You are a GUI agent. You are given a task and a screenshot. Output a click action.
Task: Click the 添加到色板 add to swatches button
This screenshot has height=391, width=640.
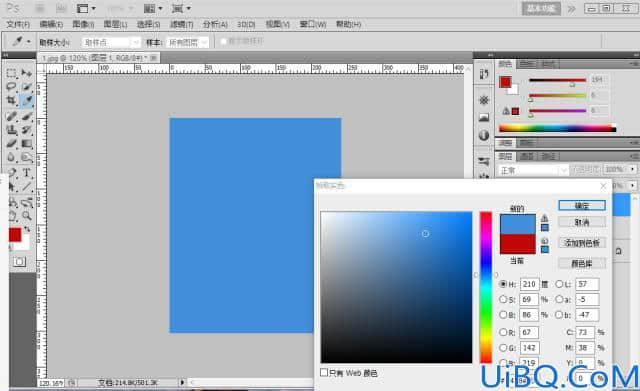582,243
